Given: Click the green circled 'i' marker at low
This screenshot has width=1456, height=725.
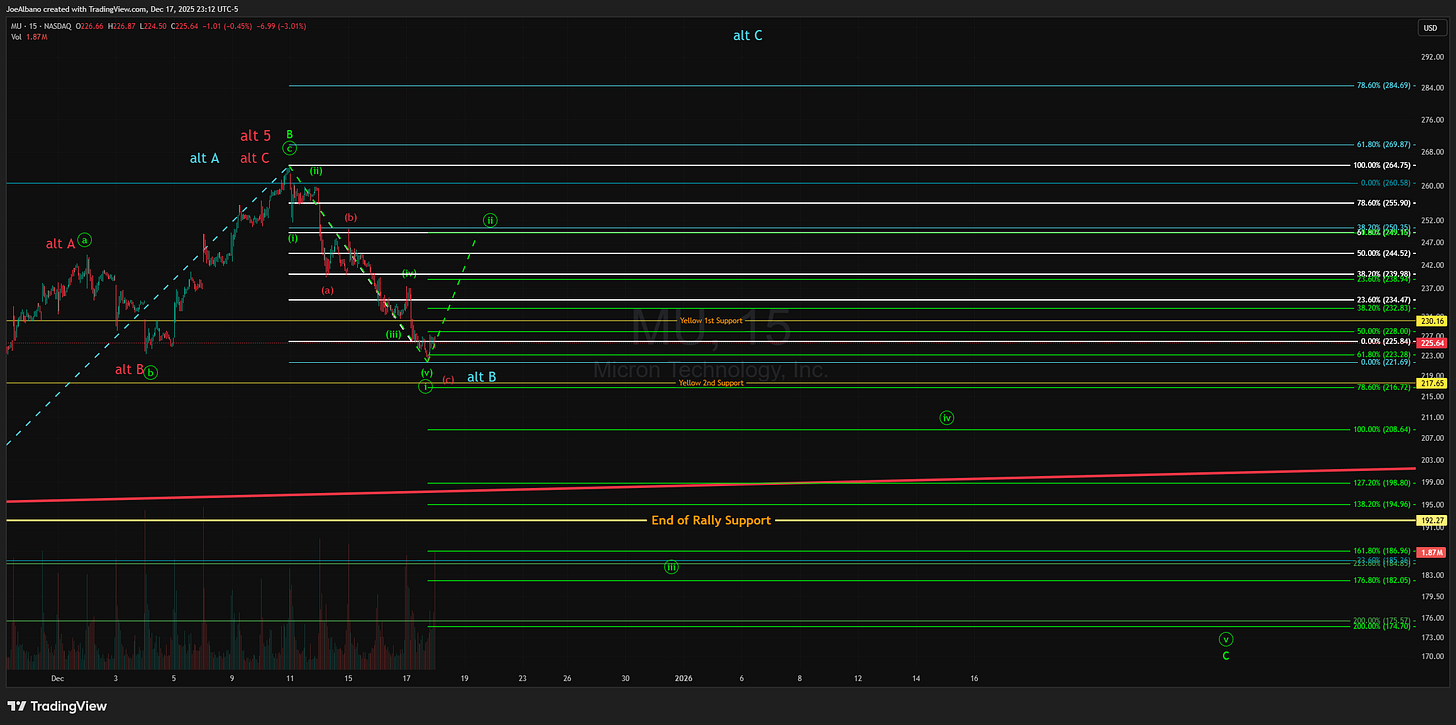Looking at the screenshot, I should coord(426,386).
